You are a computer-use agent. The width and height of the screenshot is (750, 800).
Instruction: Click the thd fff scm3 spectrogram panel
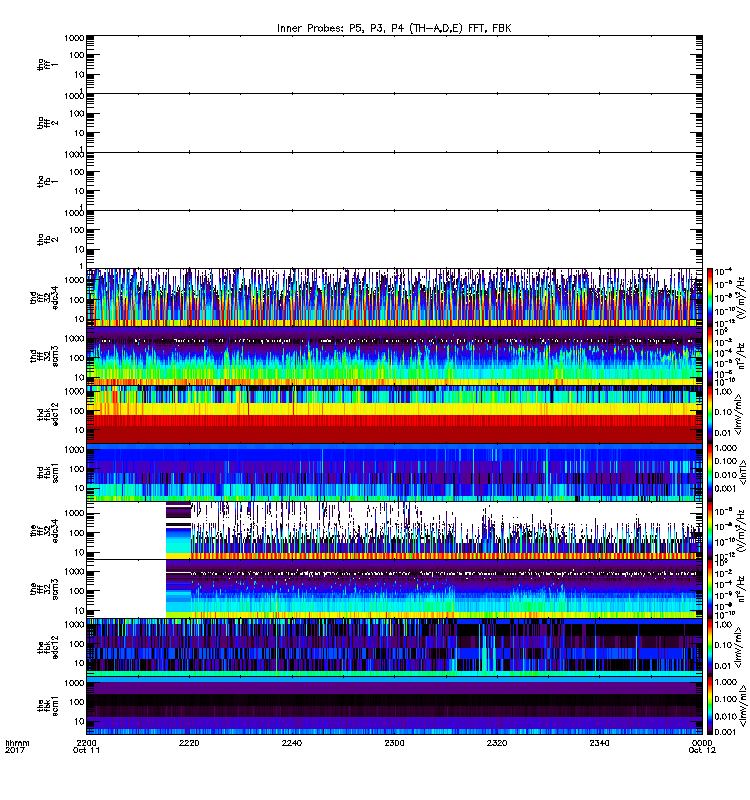pyautogui.click(x=394, y=356)
